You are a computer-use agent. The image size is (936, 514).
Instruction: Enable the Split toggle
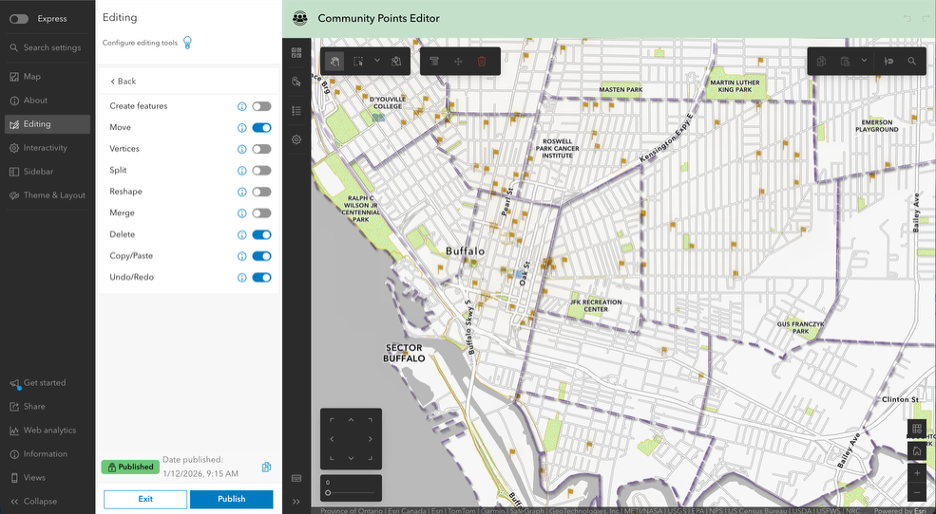pos(261,171)
